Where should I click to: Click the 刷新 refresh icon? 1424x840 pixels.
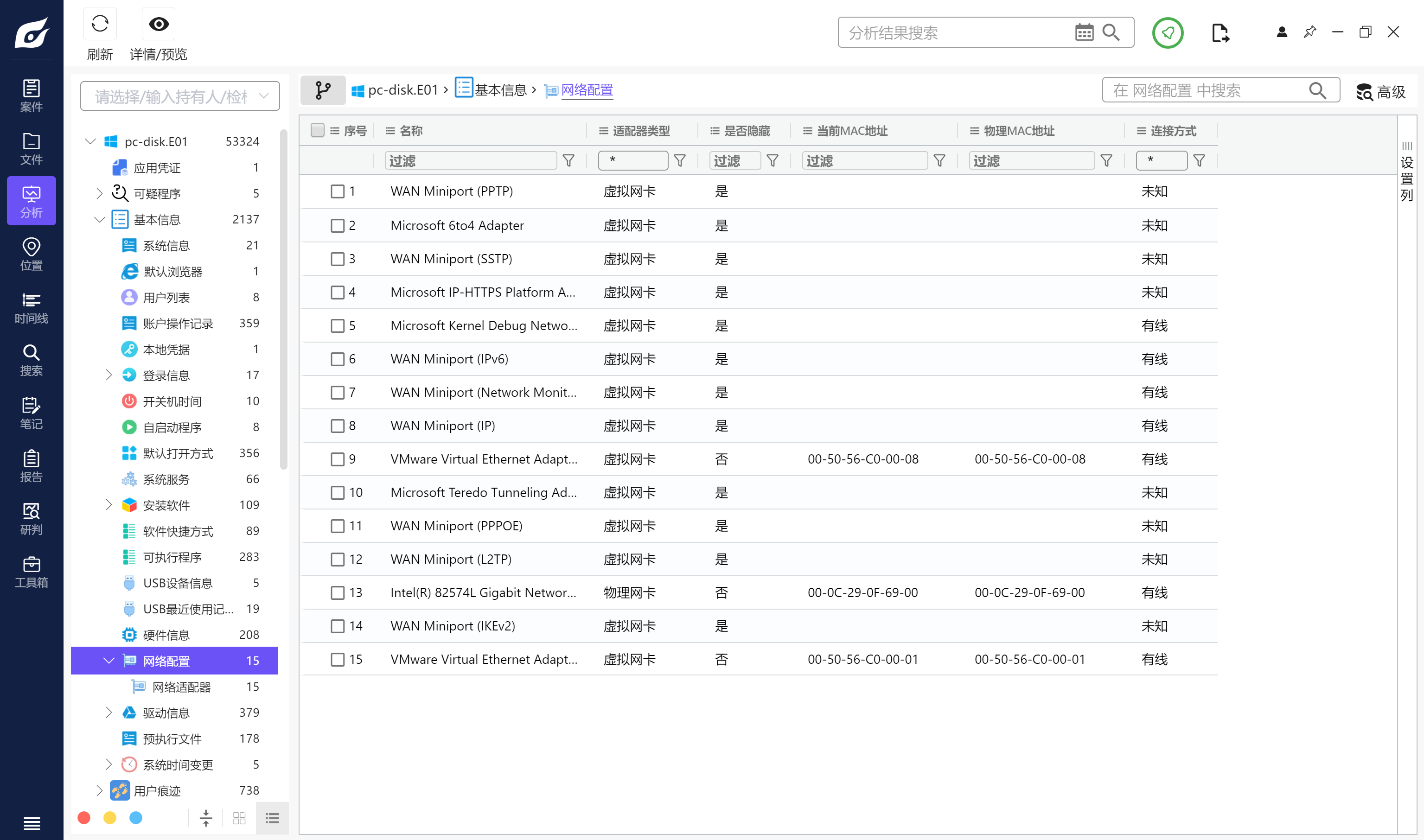[x=100, y=24]
